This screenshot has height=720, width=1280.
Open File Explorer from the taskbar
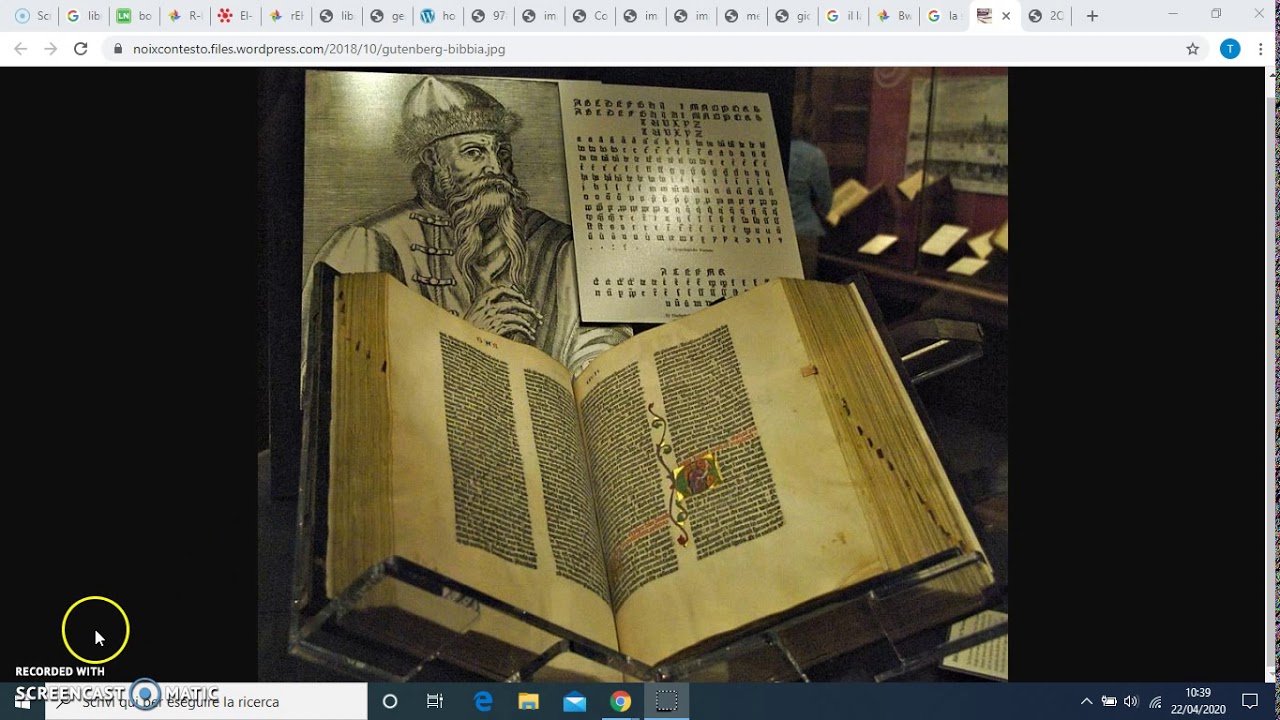529,701
